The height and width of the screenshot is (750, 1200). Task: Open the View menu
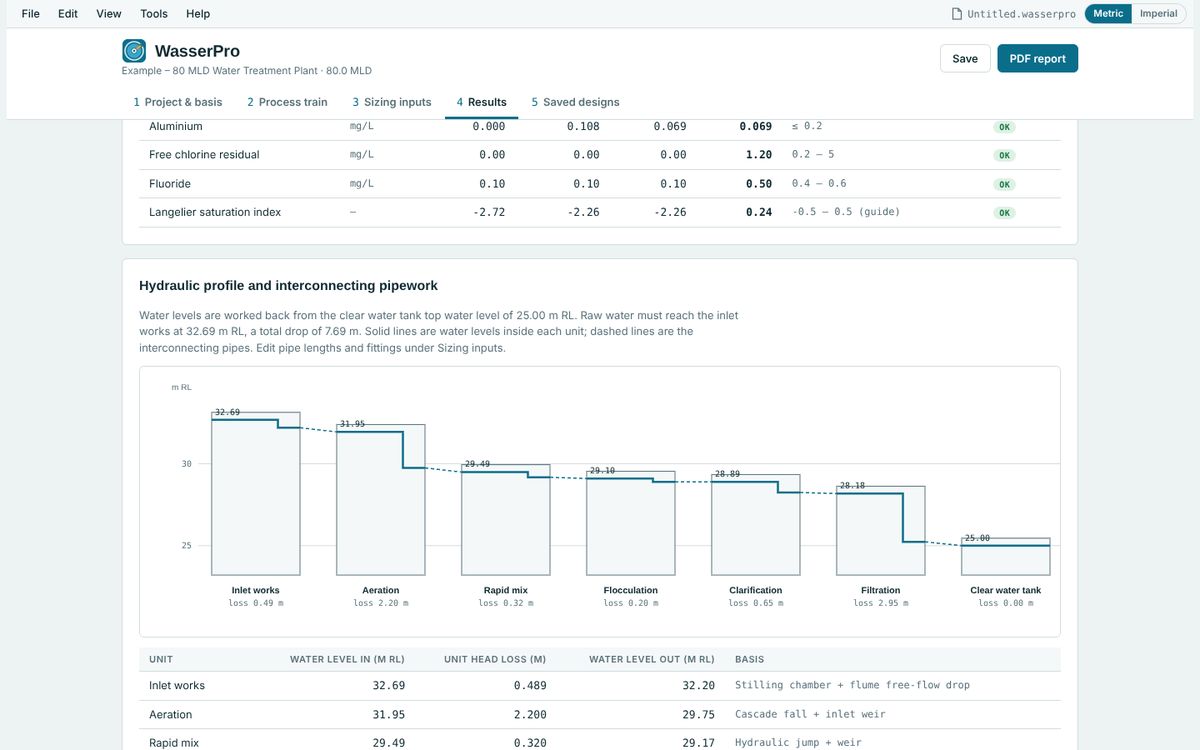pos(109,14)
